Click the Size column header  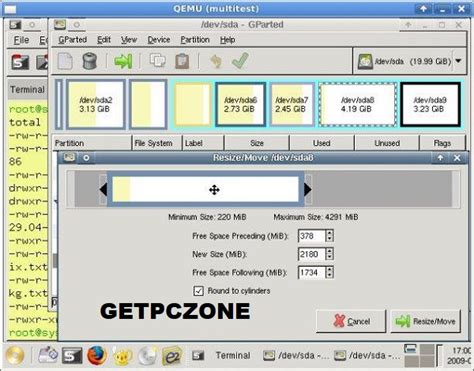coord(257,143)
